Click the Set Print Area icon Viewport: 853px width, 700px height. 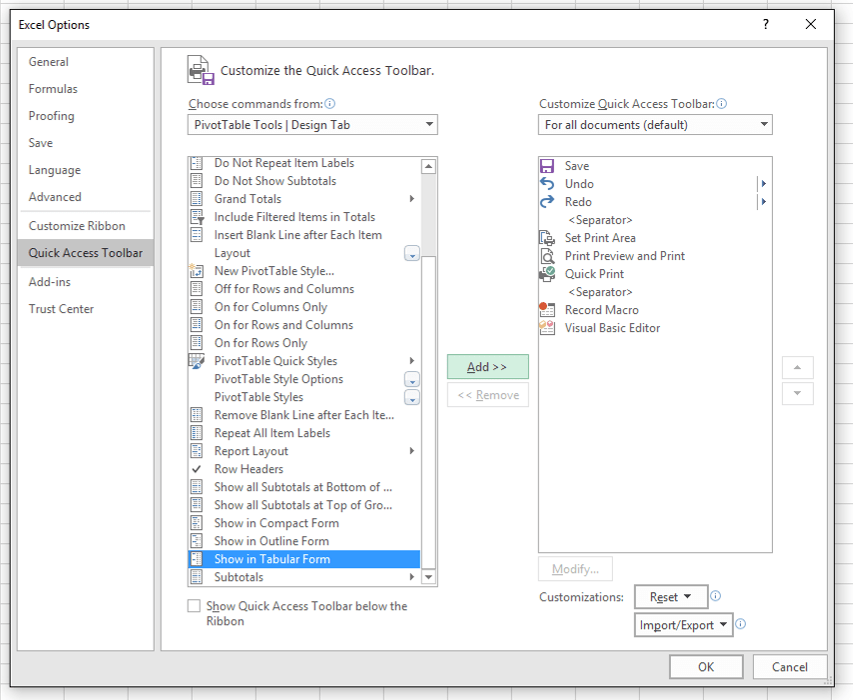coord(546,238)
